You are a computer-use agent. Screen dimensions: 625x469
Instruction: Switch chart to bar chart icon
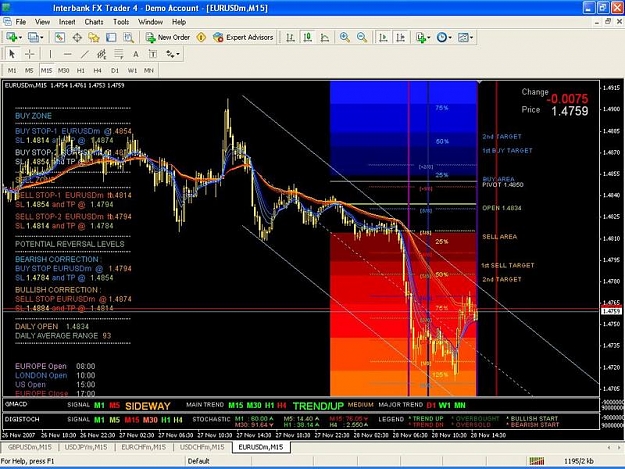(x=291, y=37)
